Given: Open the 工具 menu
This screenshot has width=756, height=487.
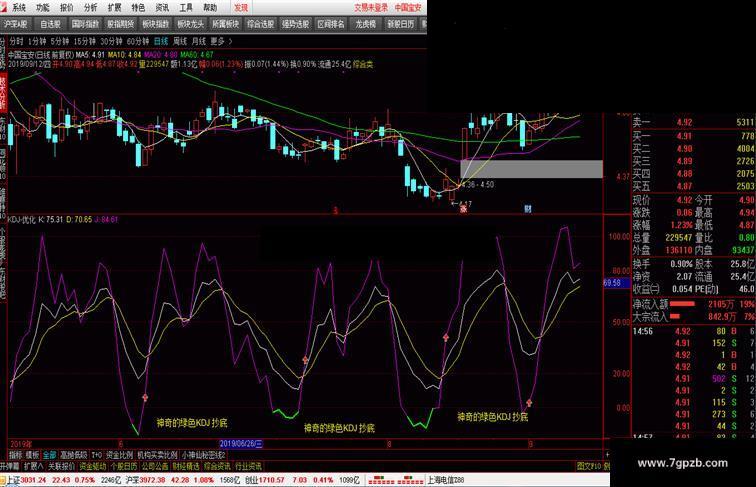Looking at the screenshot, I should tap(186, 8).
